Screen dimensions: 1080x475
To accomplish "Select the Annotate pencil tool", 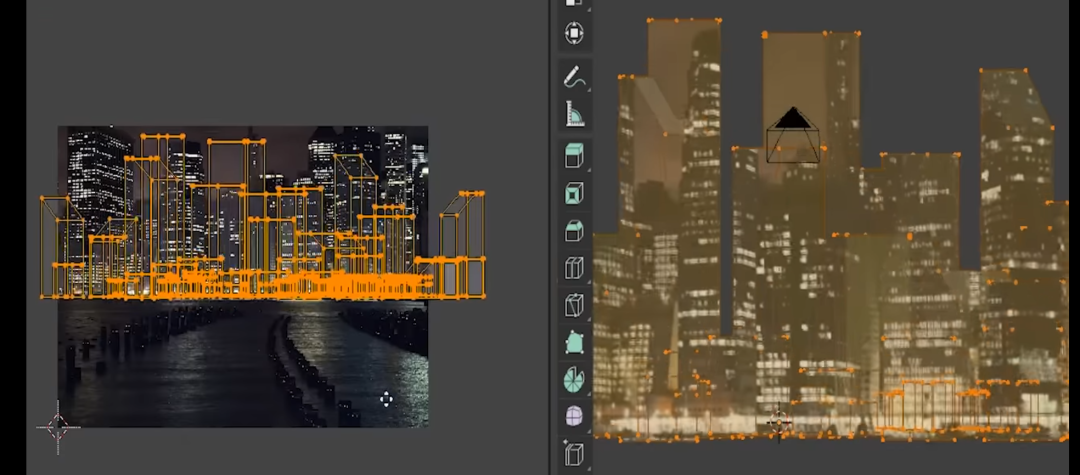I will pos(573,76).
